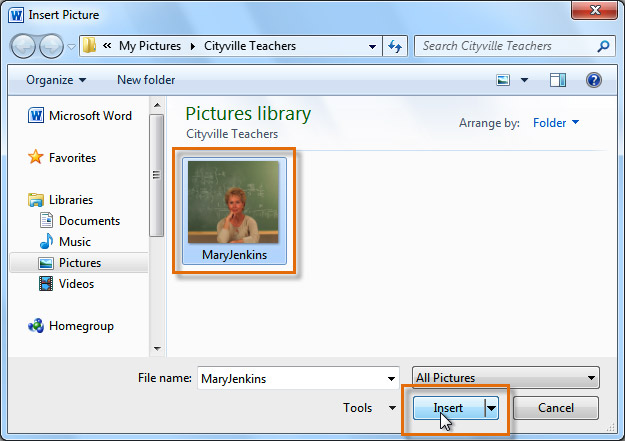This screenshot has width=625, height=441.
Task: Open the Arrange by Folder dropdown
Action: pyautogui.click(x=556, y=123)
